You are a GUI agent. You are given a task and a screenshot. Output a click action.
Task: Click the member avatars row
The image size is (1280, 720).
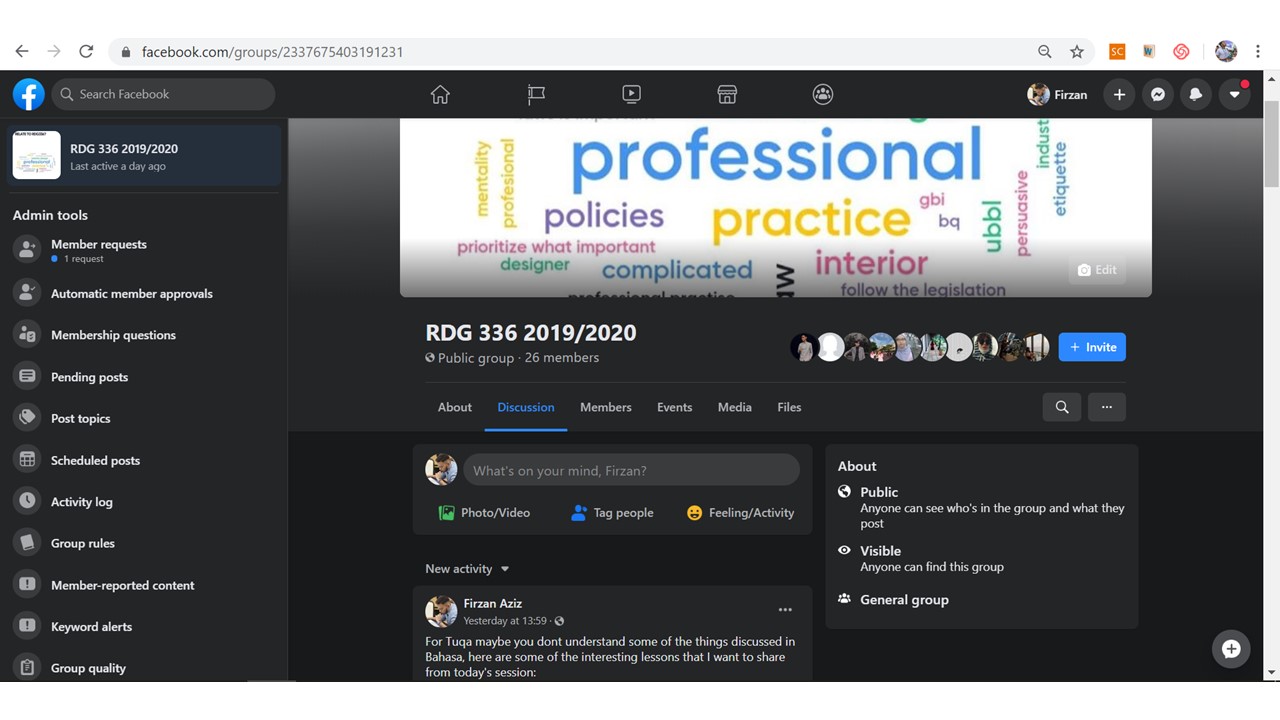point(920,347)
